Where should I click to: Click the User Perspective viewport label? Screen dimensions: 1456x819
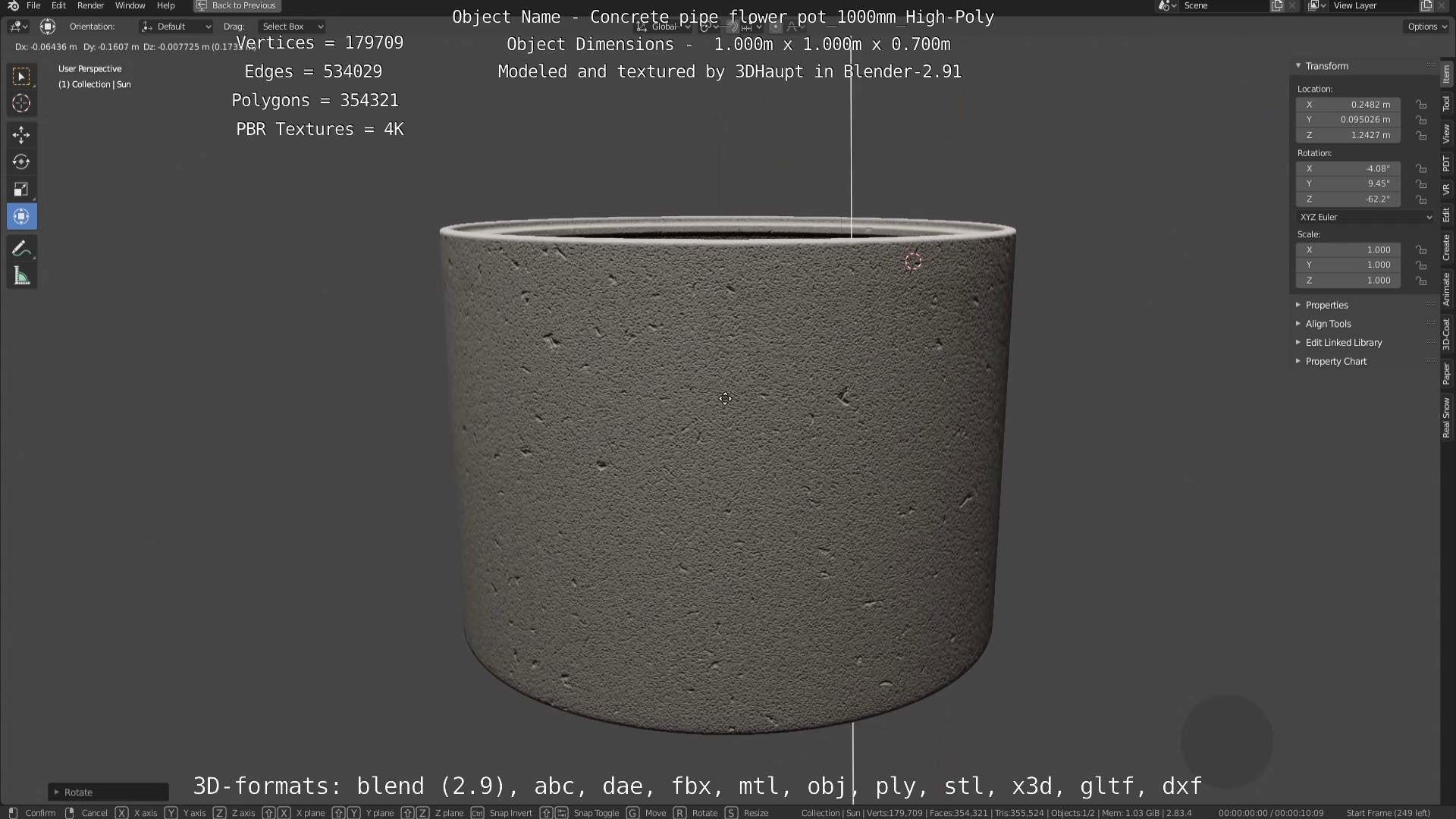90,69
